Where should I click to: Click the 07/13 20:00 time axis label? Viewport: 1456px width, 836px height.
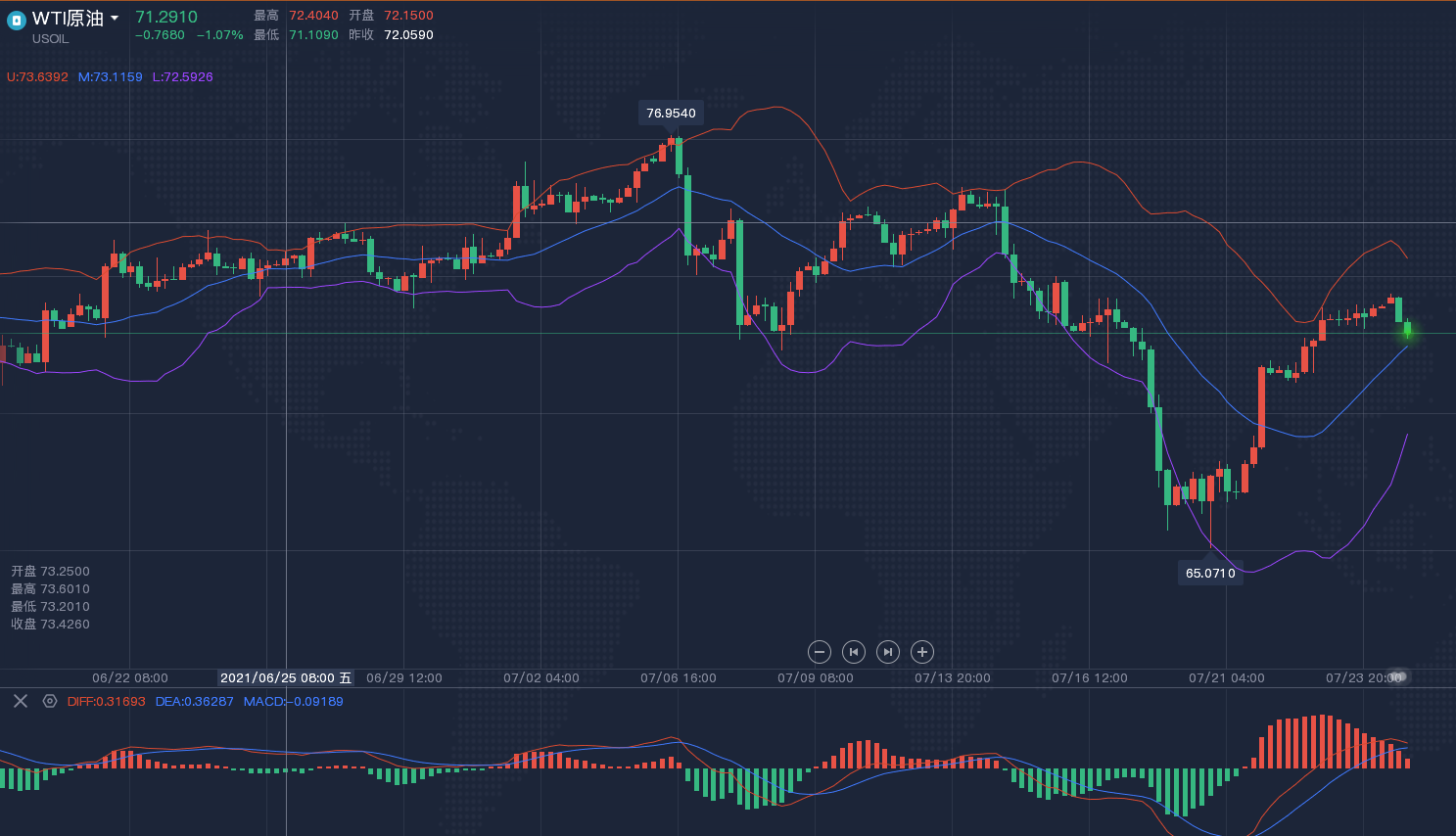tap(952, 677)
